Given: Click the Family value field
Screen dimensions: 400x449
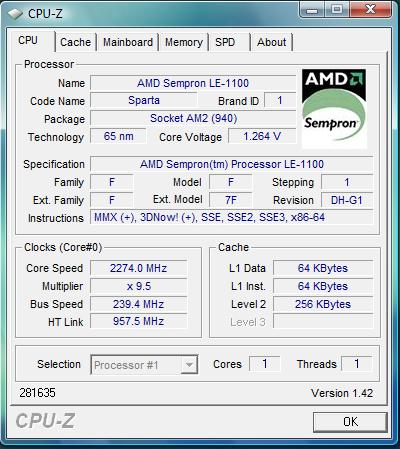Looking at the screenshot, I should coord(112,182).
